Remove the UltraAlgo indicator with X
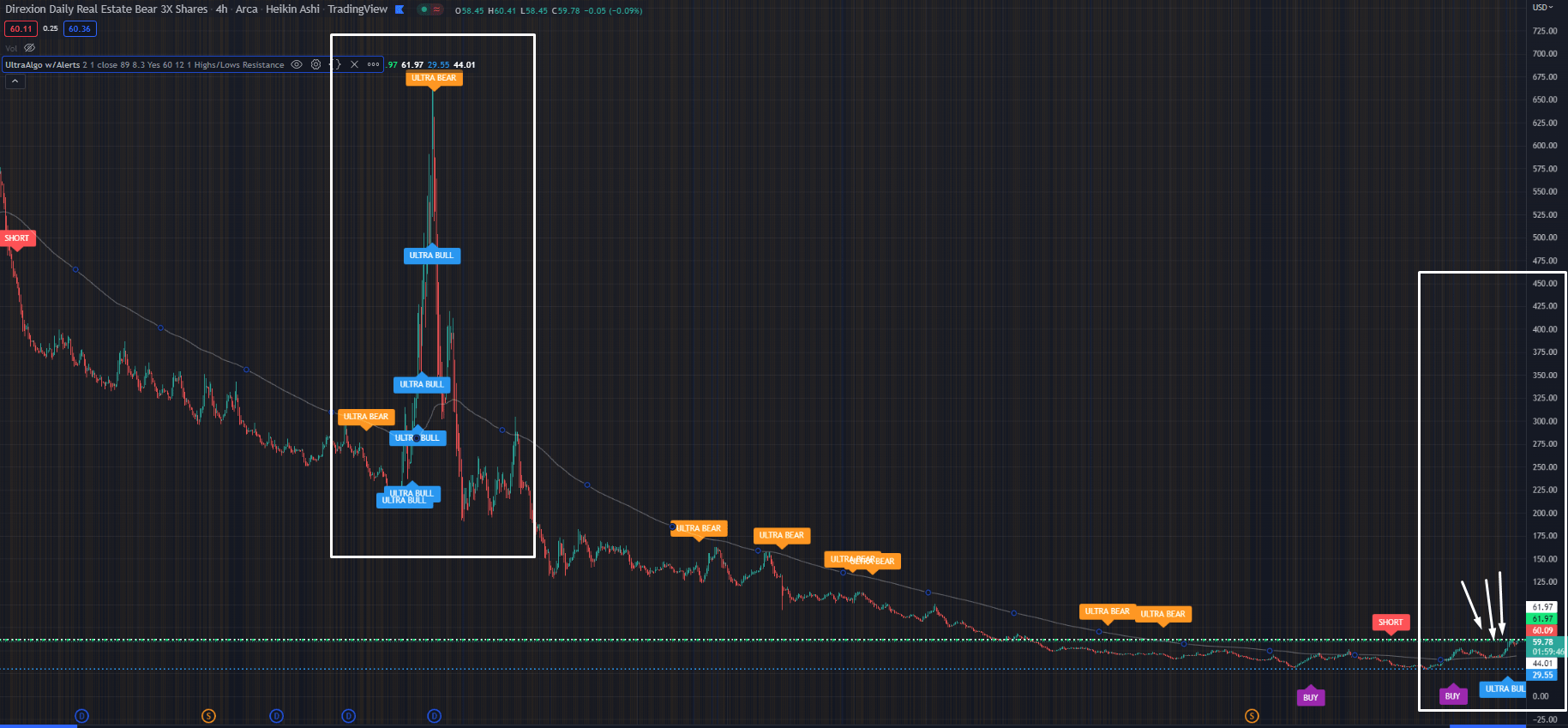Image resolution: width=1568 pixels, height=728 pixels. click(354, 64)
